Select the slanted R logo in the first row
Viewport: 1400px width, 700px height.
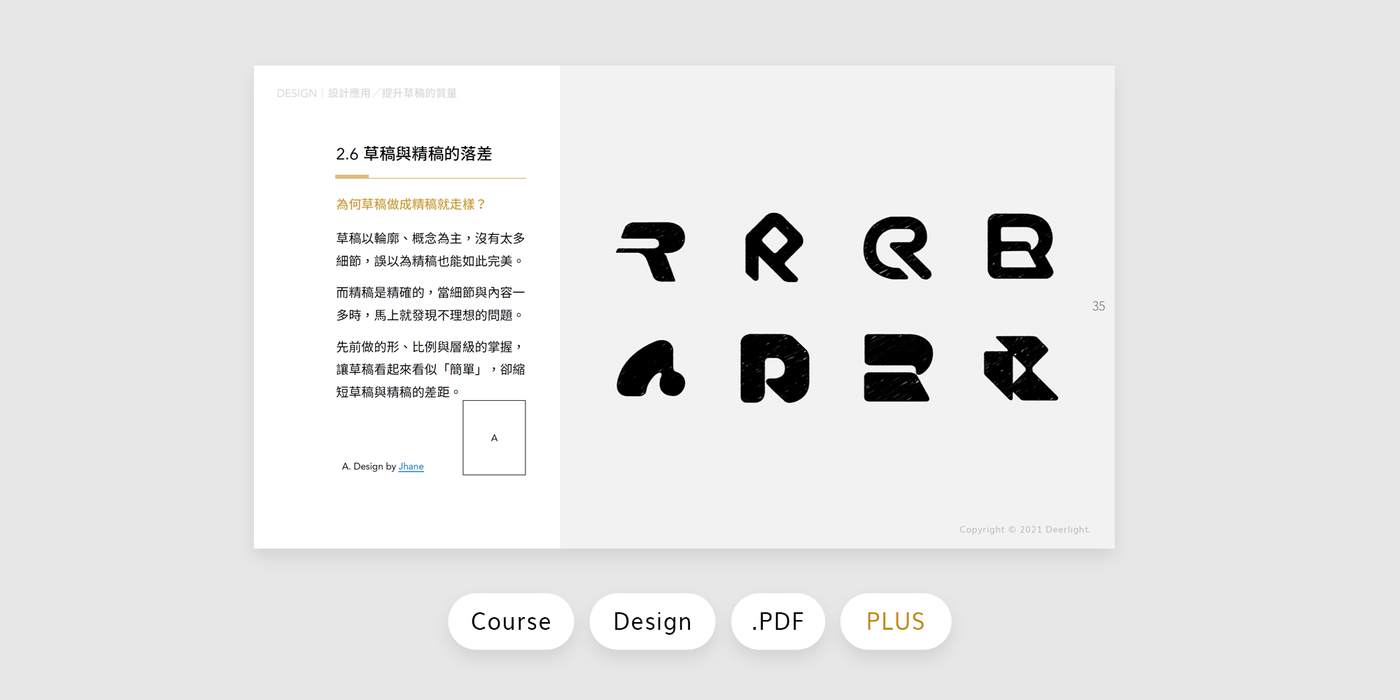coord(651,251)
